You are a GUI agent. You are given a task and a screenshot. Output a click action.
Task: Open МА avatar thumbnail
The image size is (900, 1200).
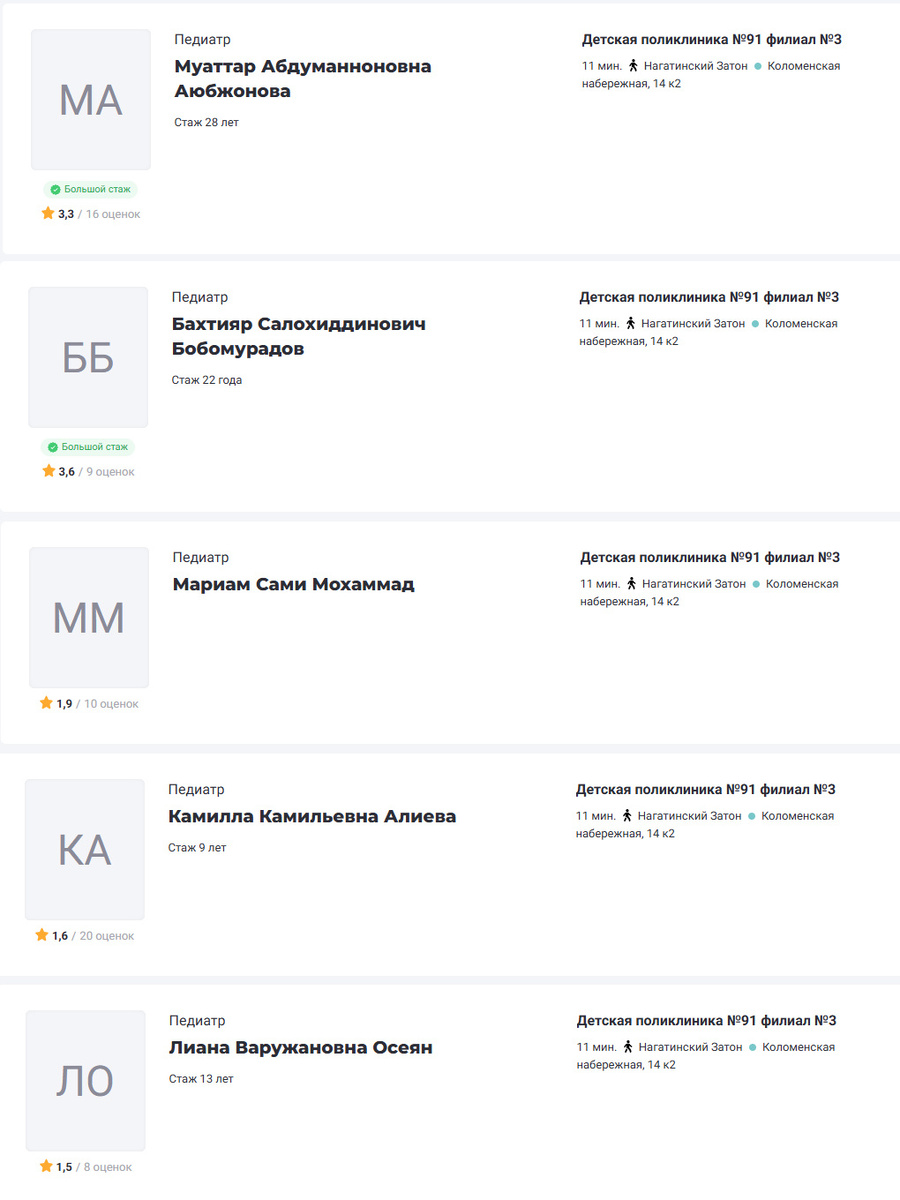pyautogui.click(x=91, y=100)
